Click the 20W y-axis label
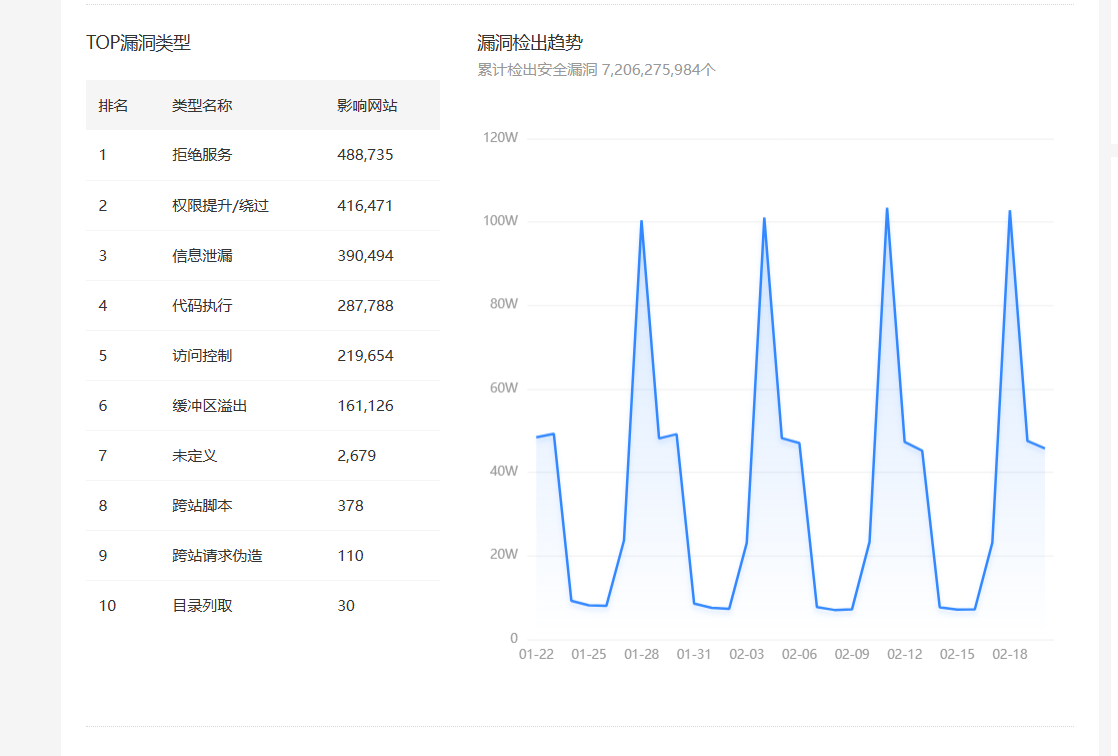1118x756 pixels. tap(503, 554)
